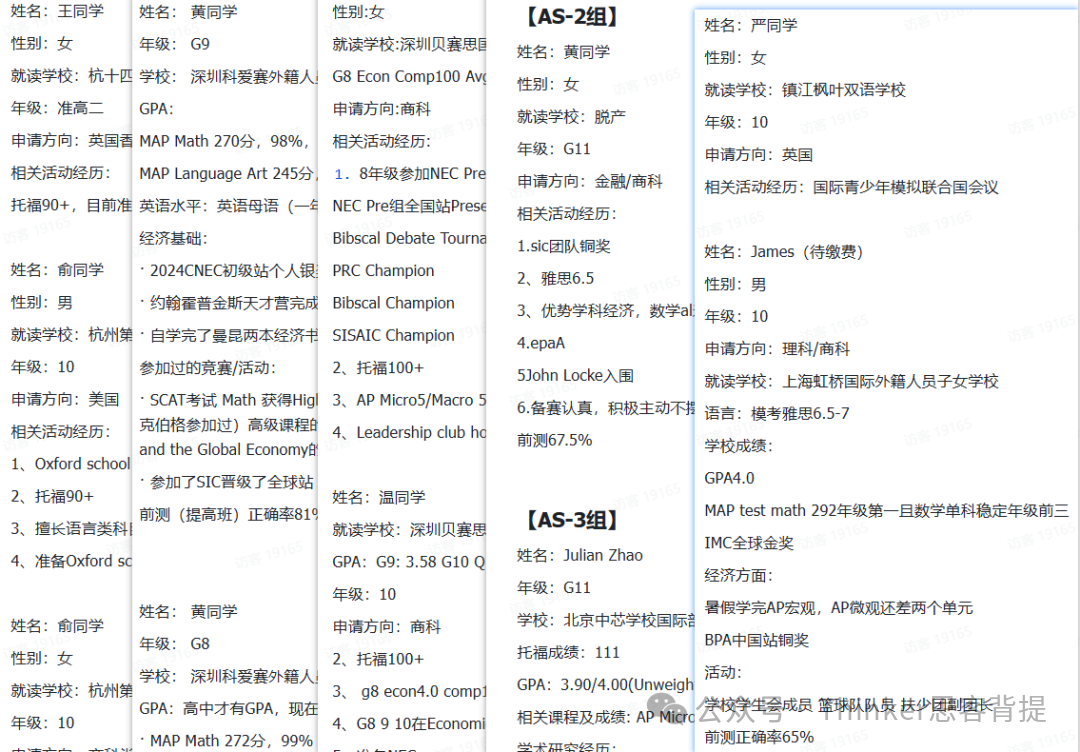Select the '自学完了曼昆两本经济书' bullet
Viewport: 1080px width, 752px height.
[228, 335]
